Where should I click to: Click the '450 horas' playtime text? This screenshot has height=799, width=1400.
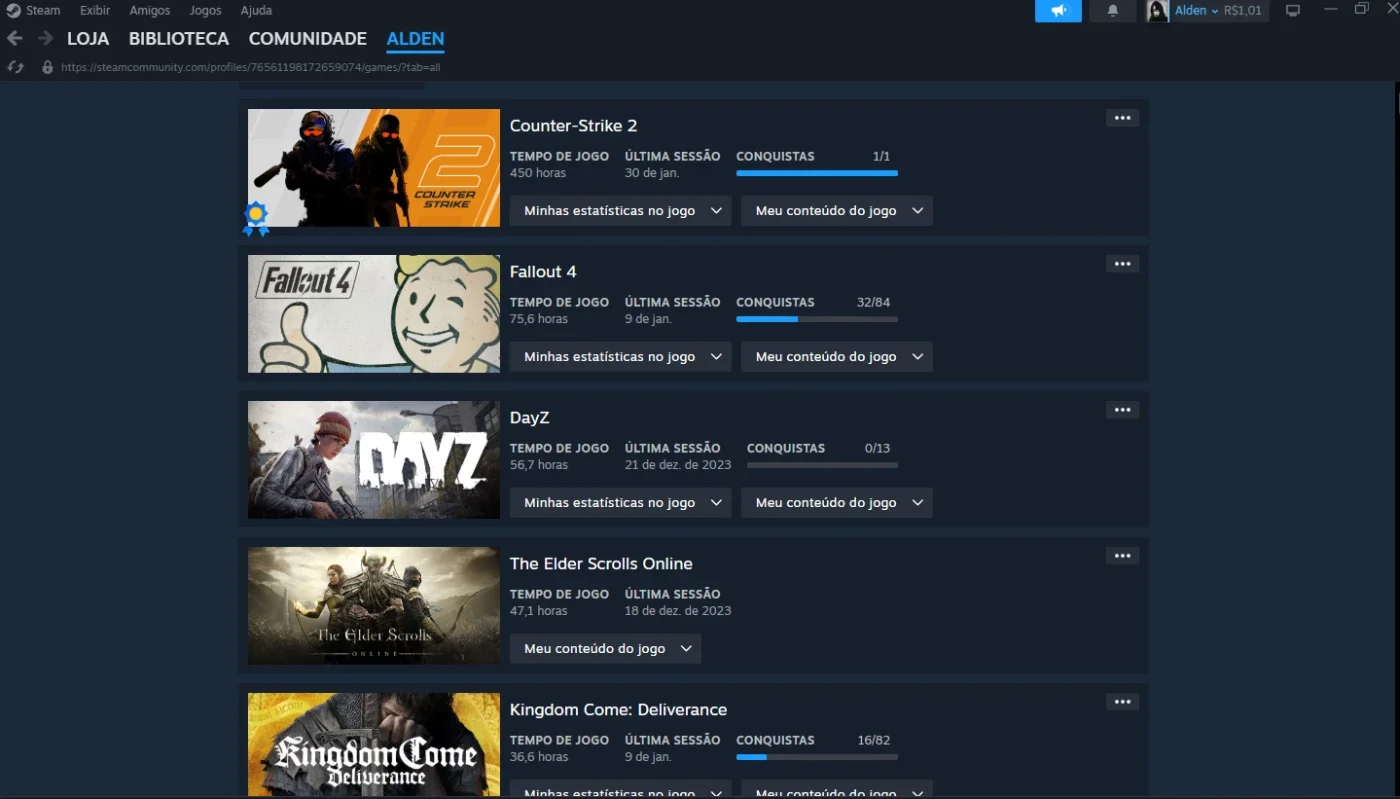(x=538, y=173)
